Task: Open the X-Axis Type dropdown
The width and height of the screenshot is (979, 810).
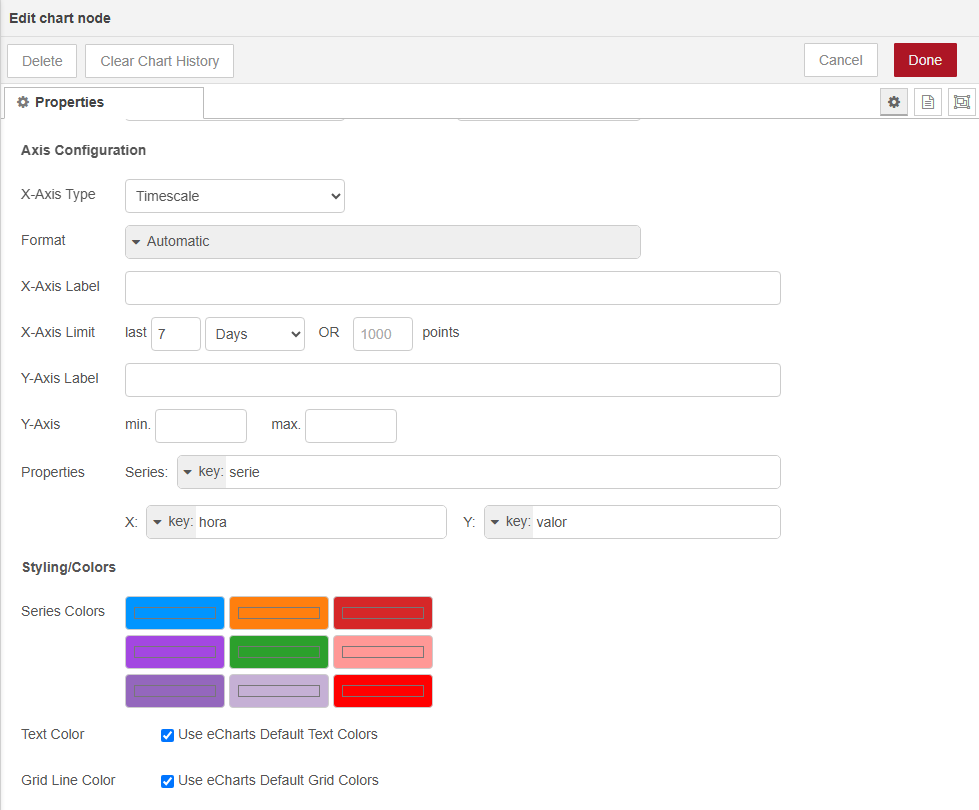Action: 235,196
